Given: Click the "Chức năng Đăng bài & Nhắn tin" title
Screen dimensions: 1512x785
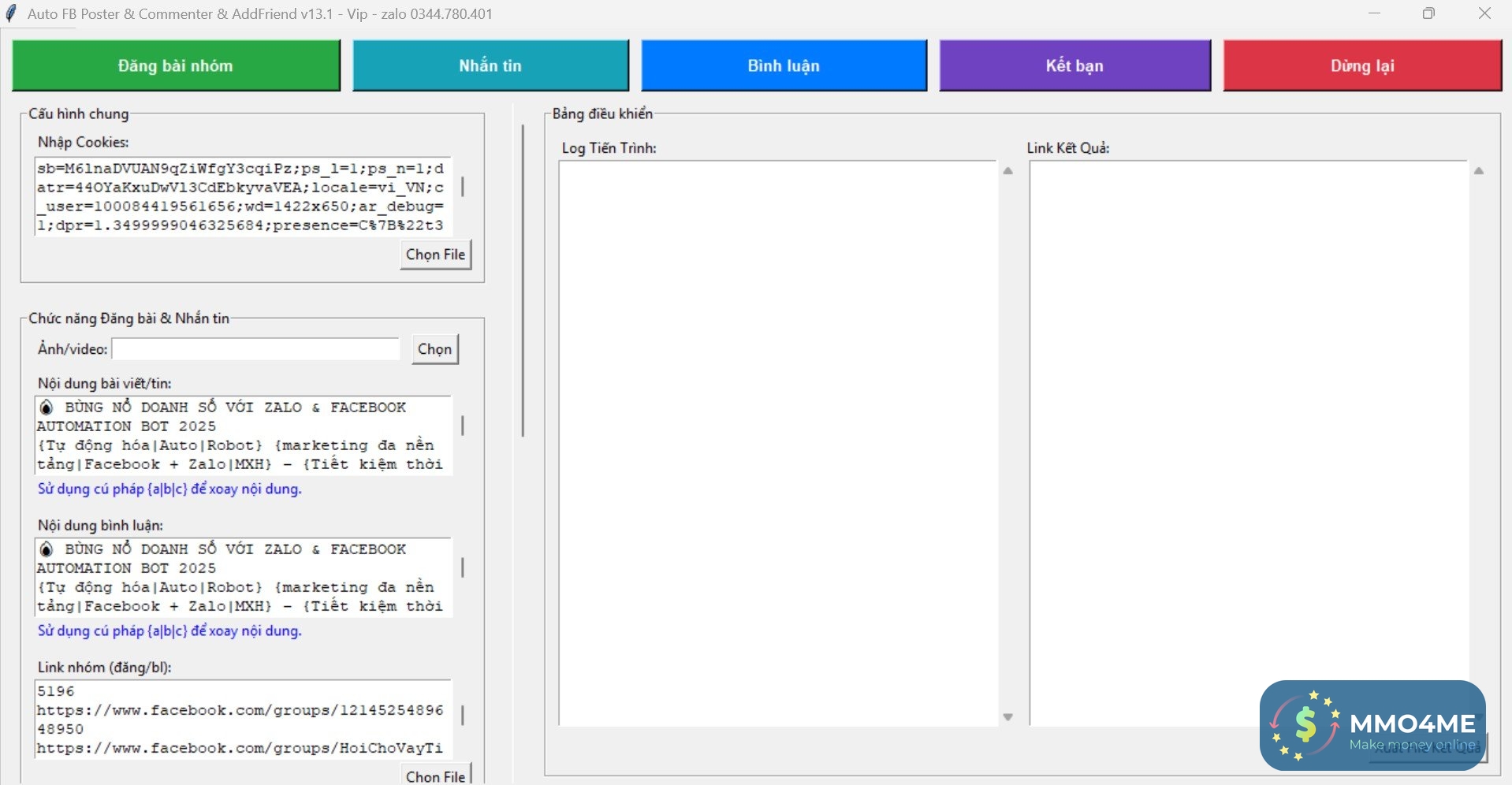Looking at the screenshot, I should coord(129,318).
